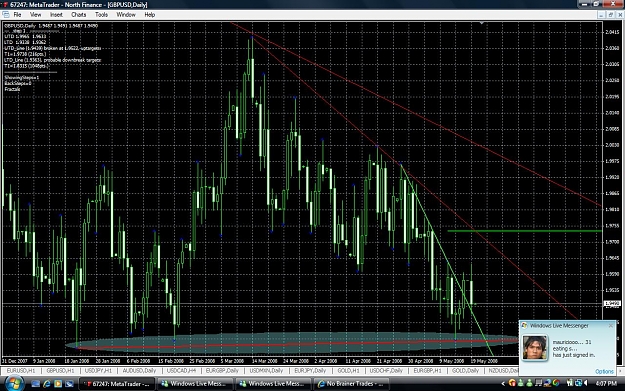
Task: Select the green horizontal line on chart
Action: [524, 231]
